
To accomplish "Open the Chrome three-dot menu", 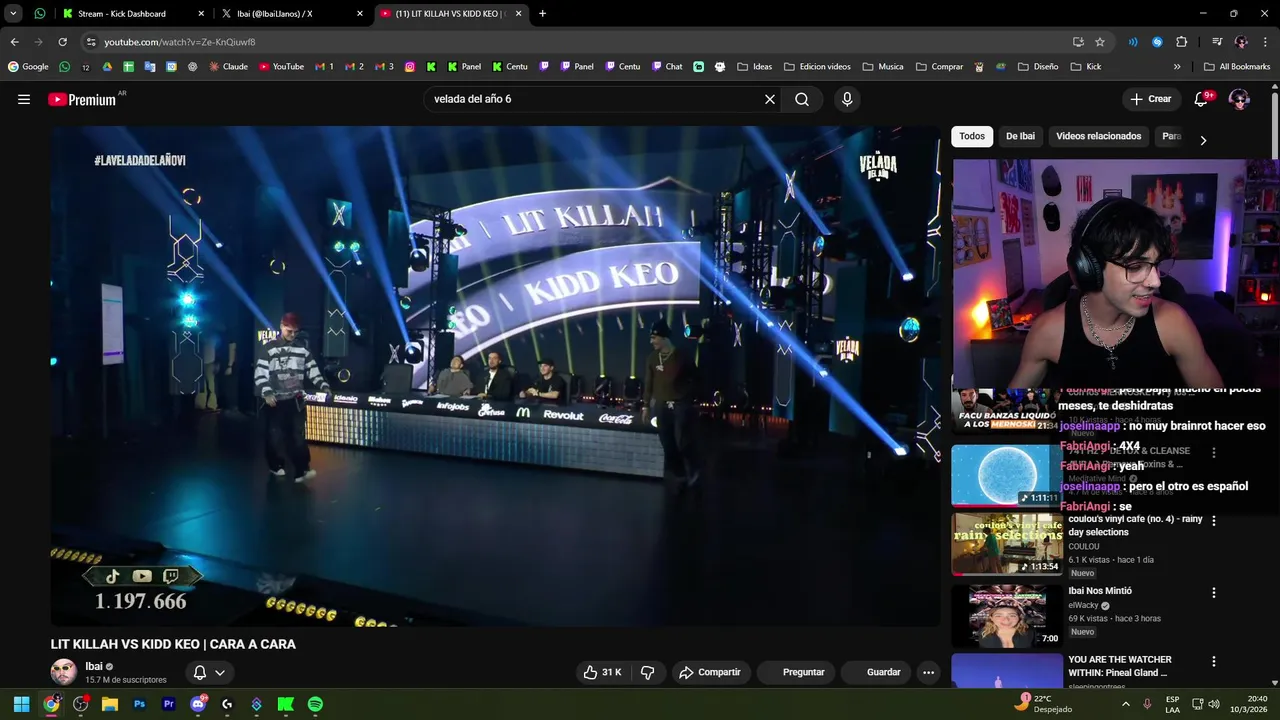I will 1264,42.
